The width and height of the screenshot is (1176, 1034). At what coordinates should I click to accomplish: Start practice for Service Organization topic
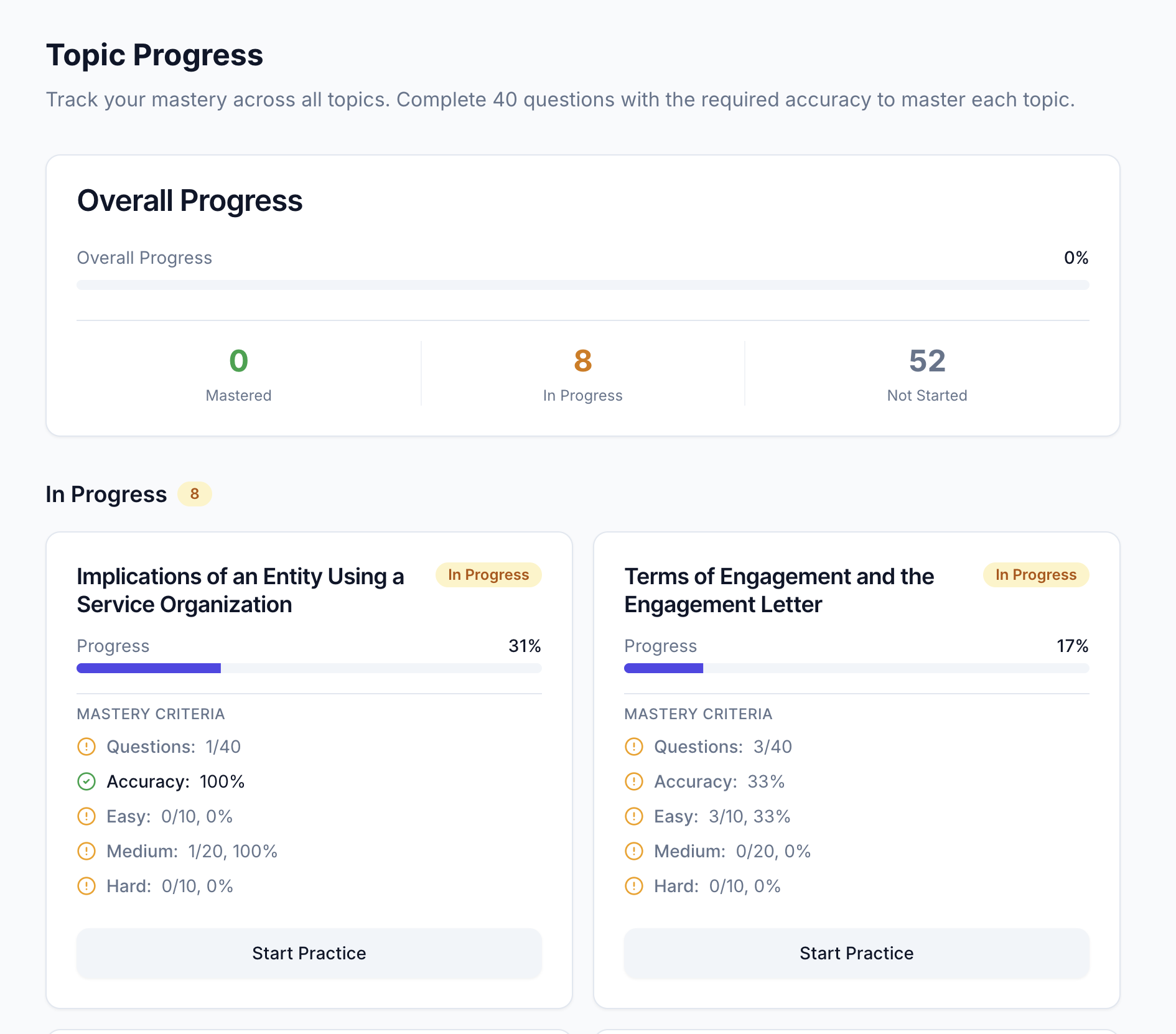(309, 953)
